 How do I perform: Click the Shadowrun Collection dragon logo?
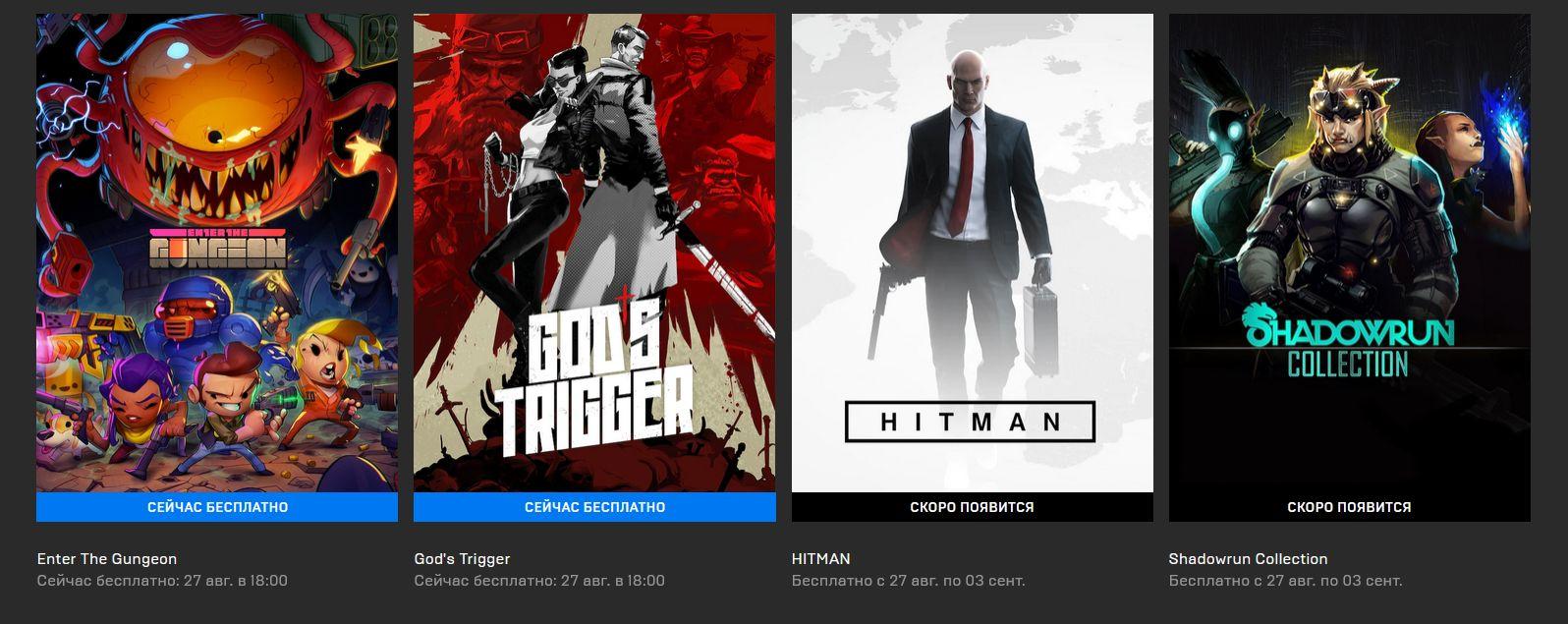(1348, 339)
